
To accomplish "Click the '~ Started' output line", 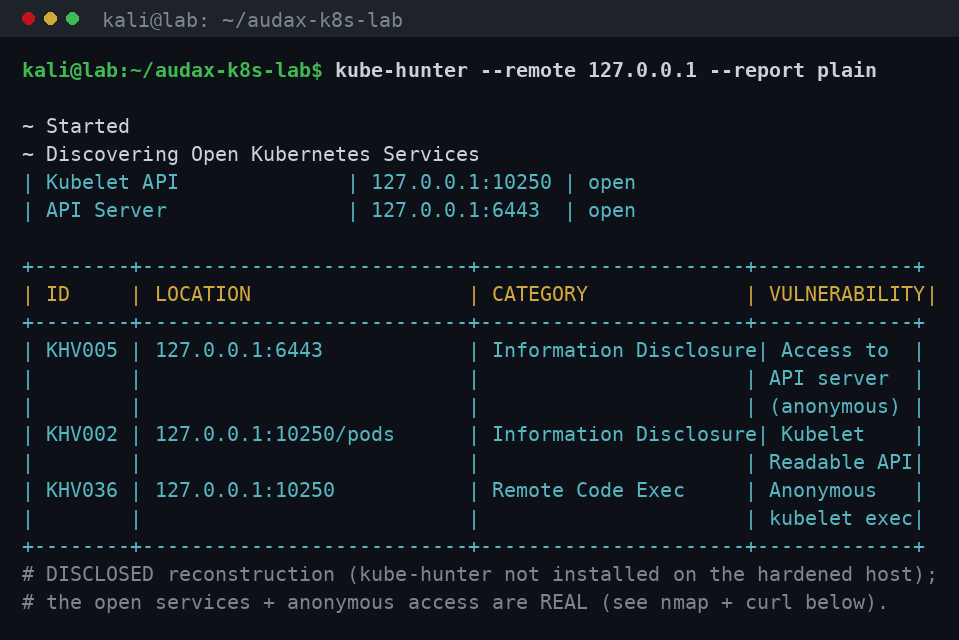I will [x=76, y=126].
